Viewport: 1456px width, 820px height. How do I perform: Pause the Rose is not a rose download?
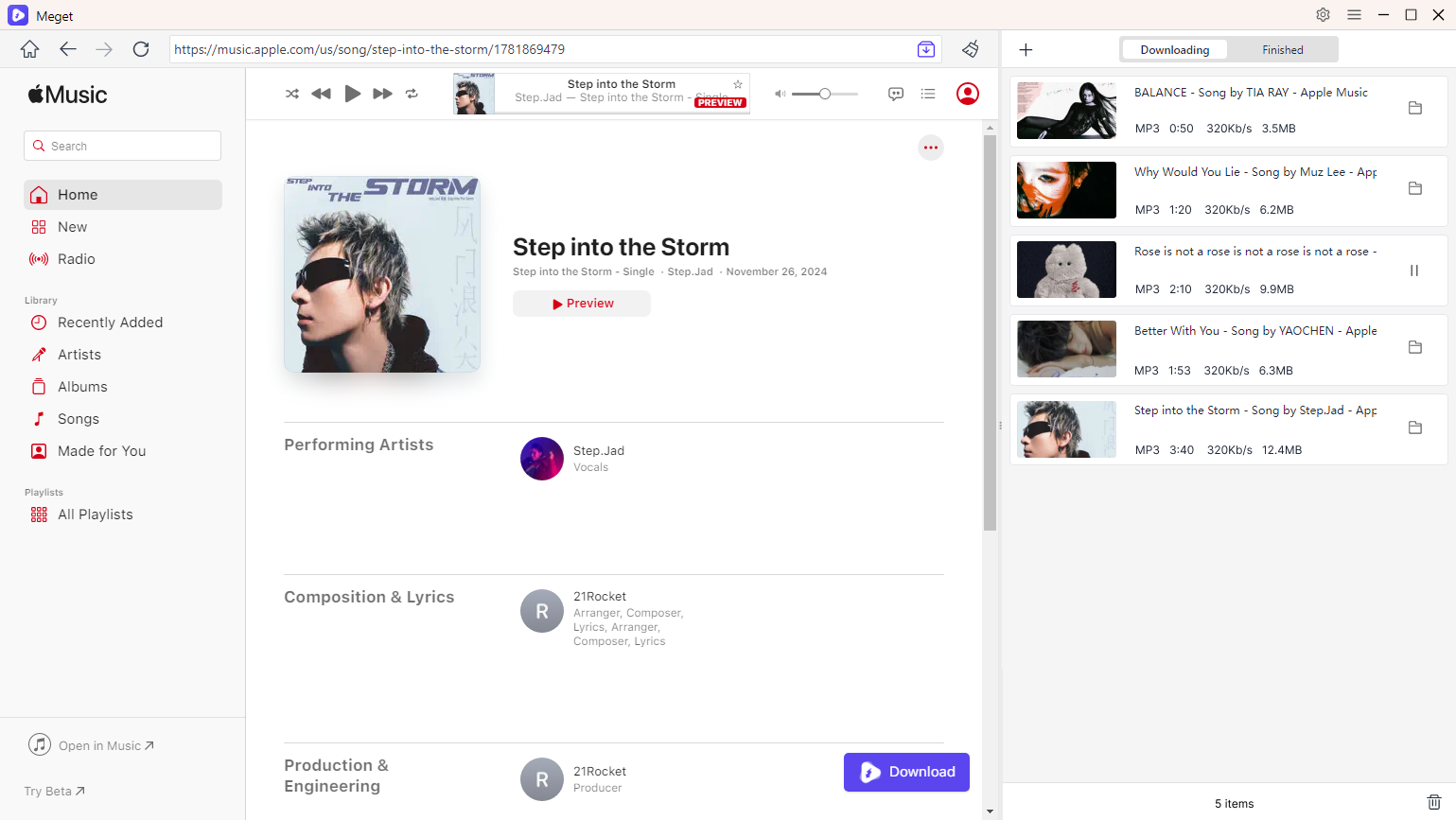(x=1414, y=270)
